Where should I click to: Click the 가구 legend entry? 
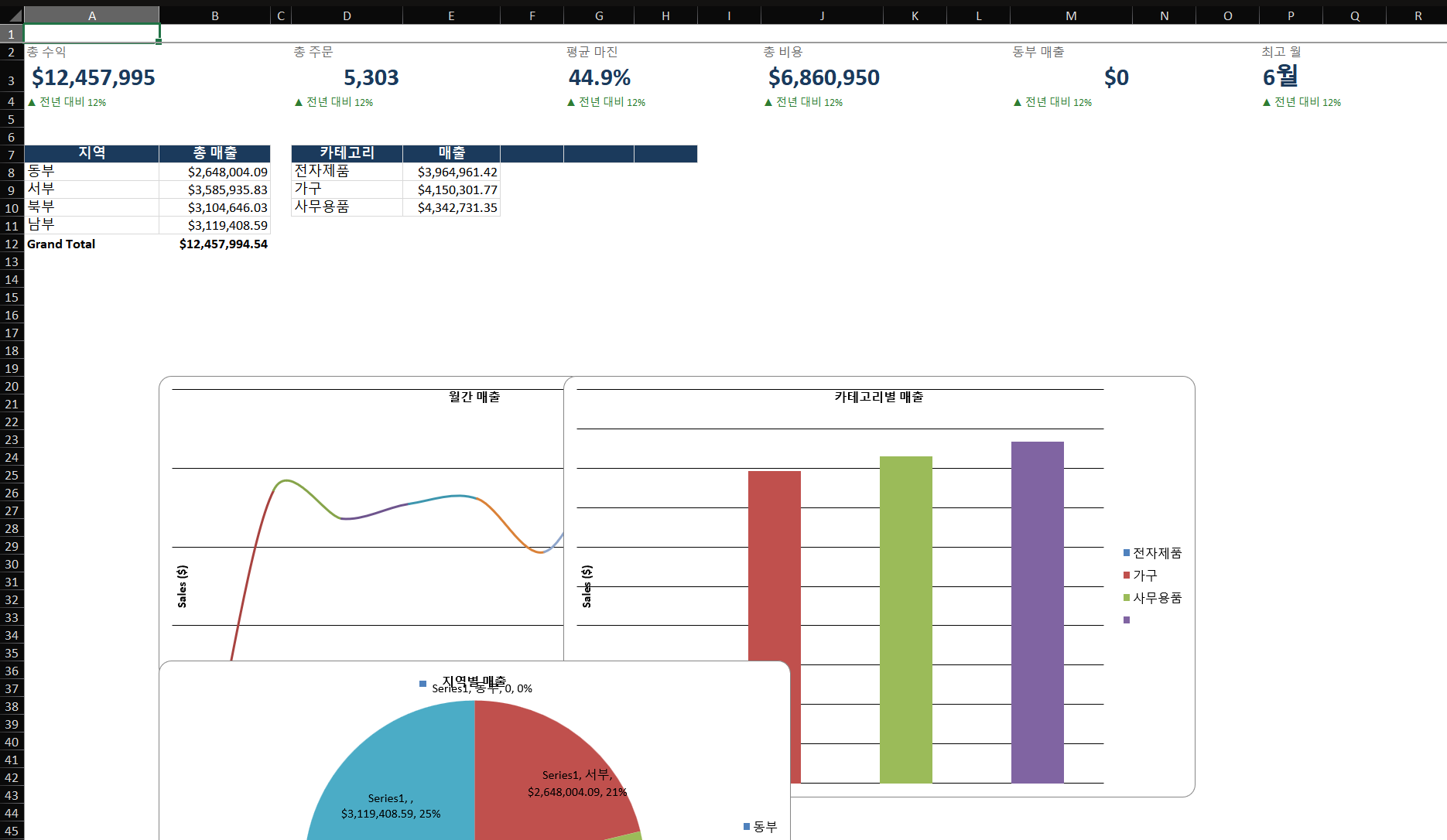pyautogui.click(x=1141, y=575)
